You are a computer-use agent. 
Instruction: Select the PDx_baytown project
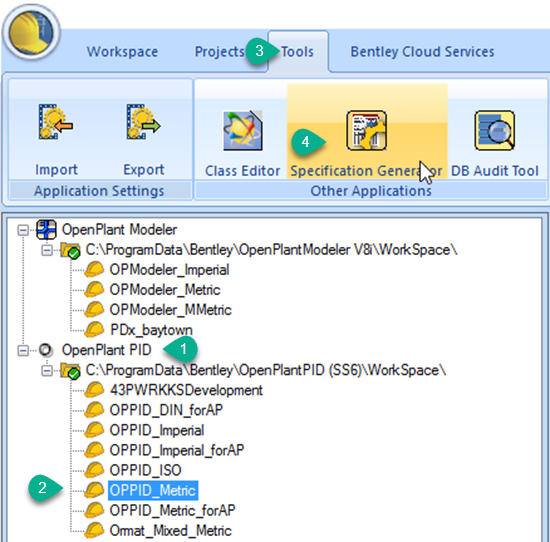151,330
